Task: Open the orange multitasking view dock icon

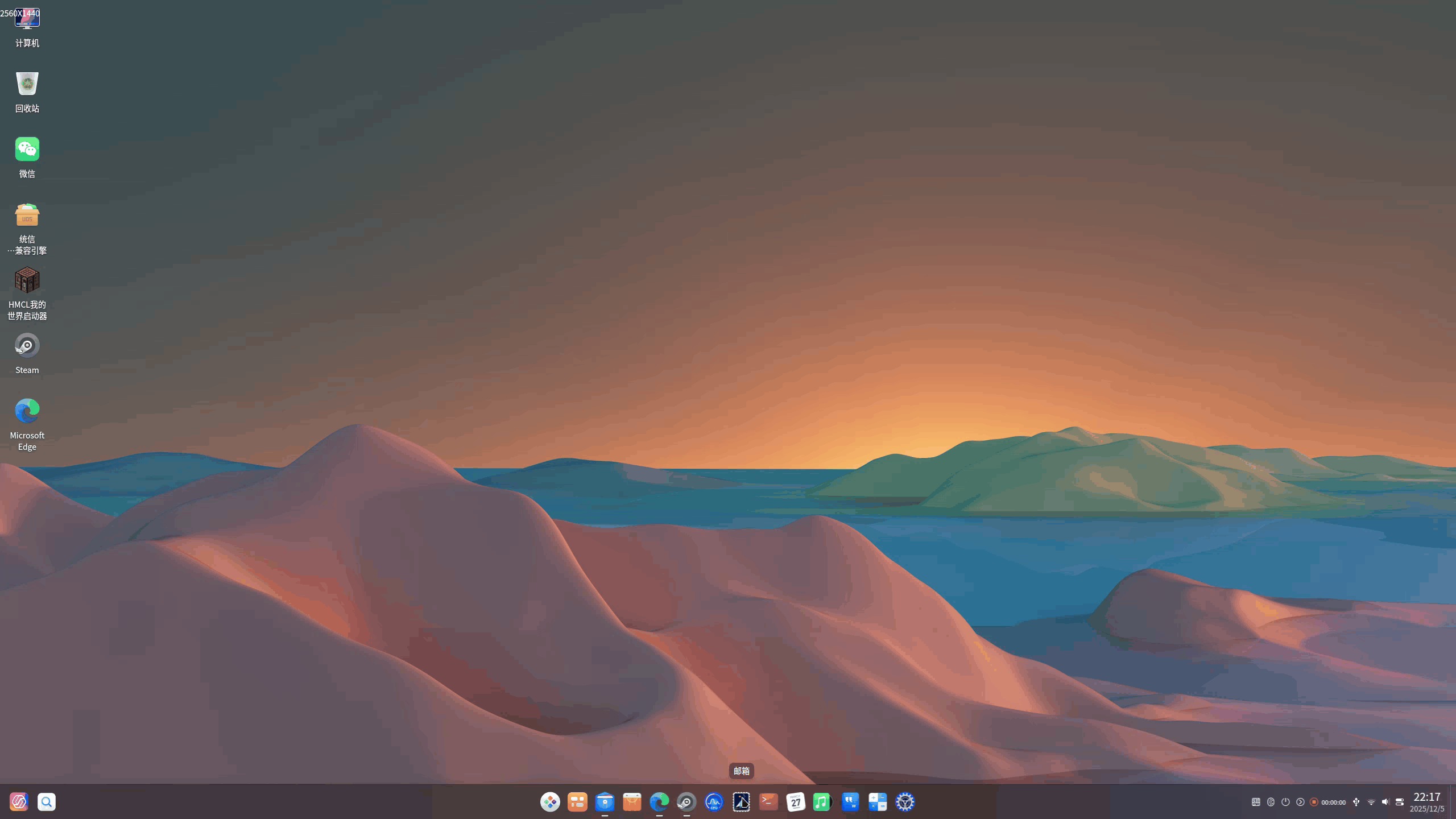Action: coord(577,802)
